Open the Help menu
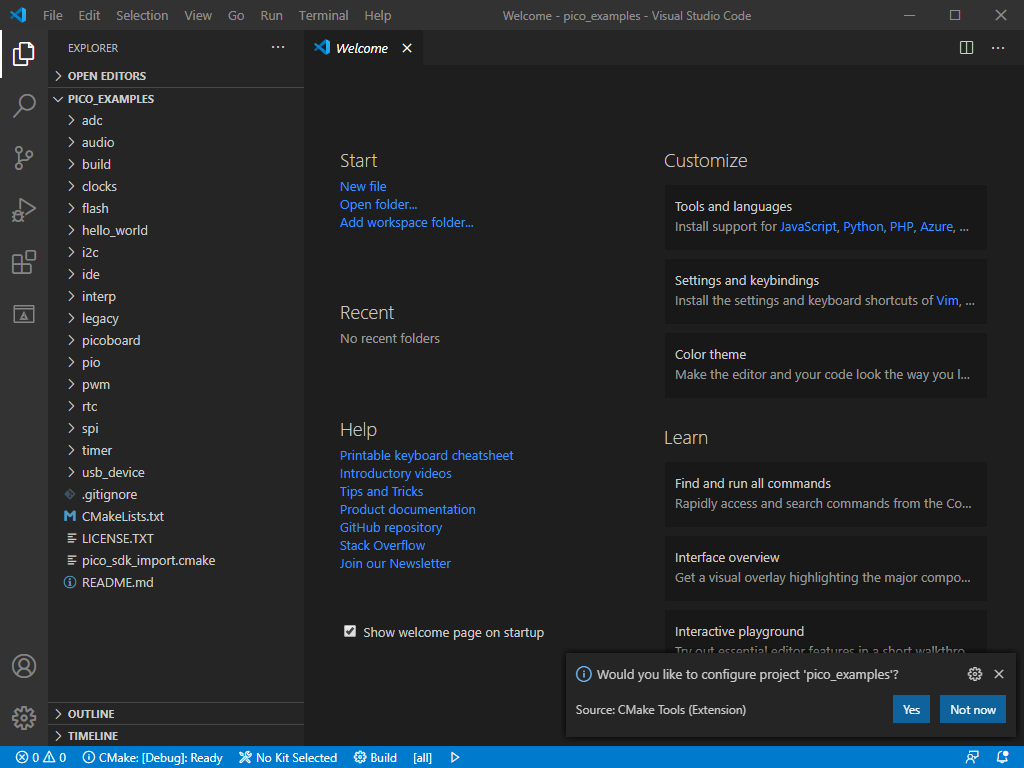The image size is (1024, 768). 377,15
